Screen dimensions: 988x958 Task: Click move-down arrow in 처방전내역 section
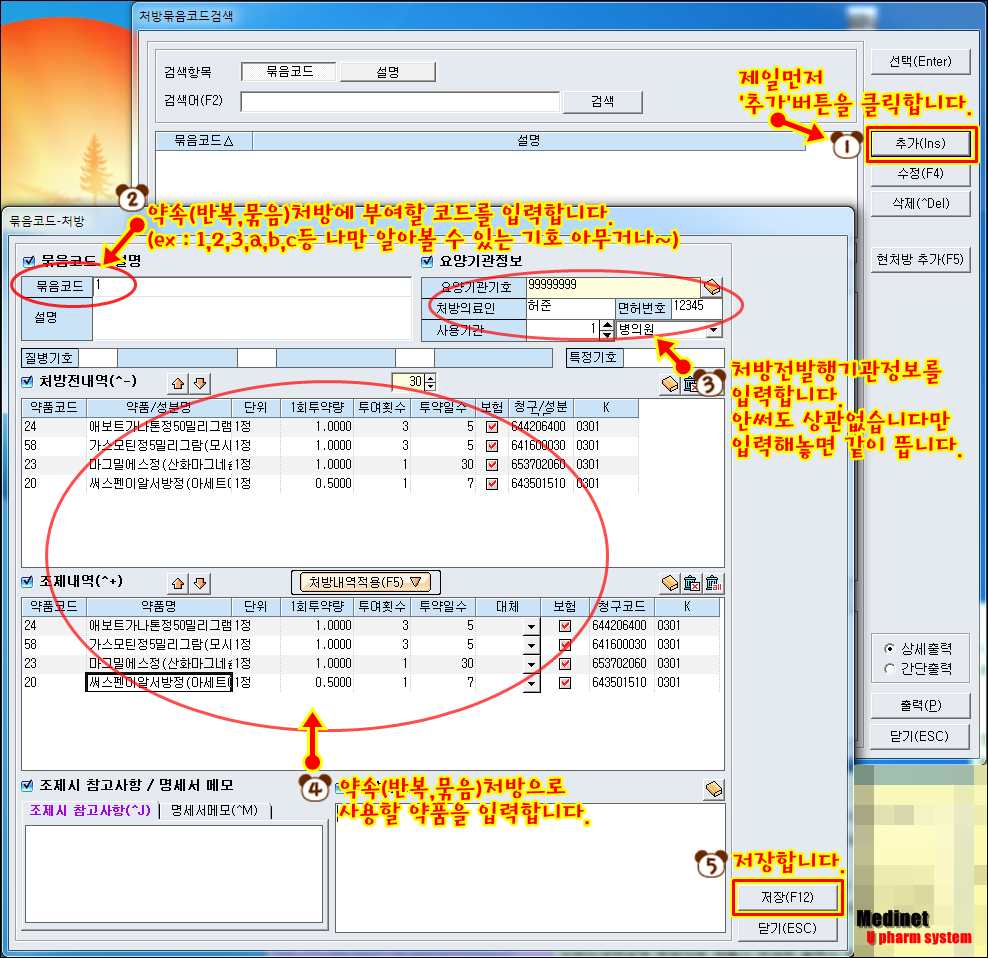[200, 382]
